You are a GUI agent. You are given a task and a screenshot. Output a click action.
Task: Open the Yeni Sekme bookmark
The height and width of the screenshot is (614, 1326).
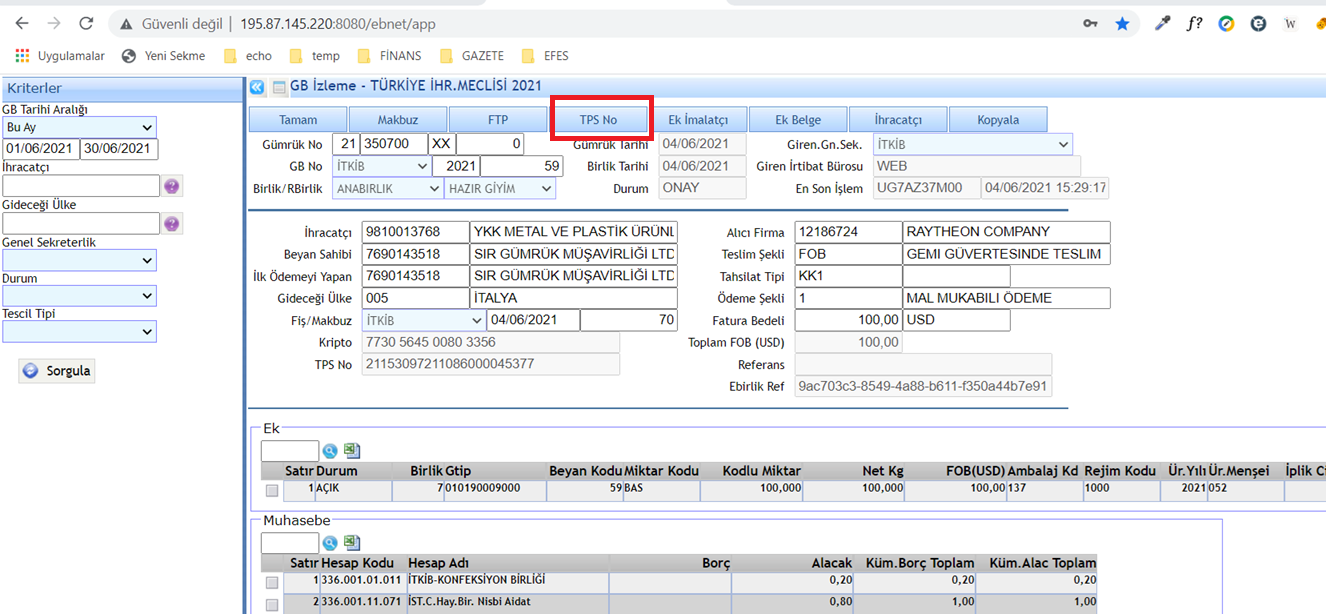coord(164,56)
